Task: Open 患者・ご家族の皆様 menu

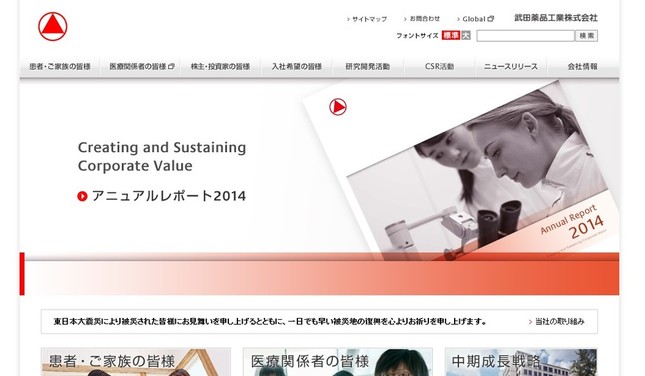Action: coord(60,66)
